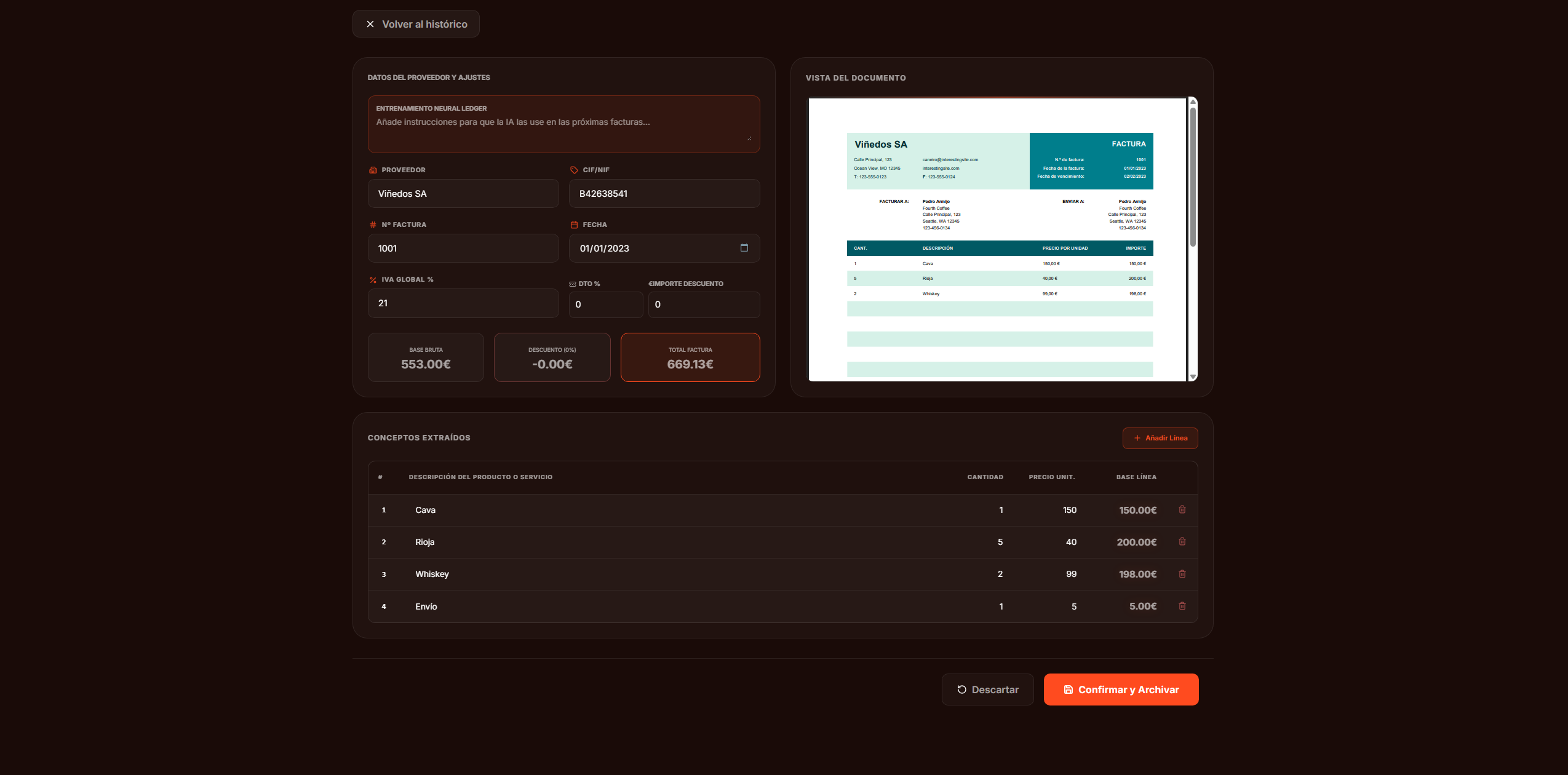The image size is (1568, 775).
Task: Remove the Whiskey line with trash icon
Action: 1182,574
